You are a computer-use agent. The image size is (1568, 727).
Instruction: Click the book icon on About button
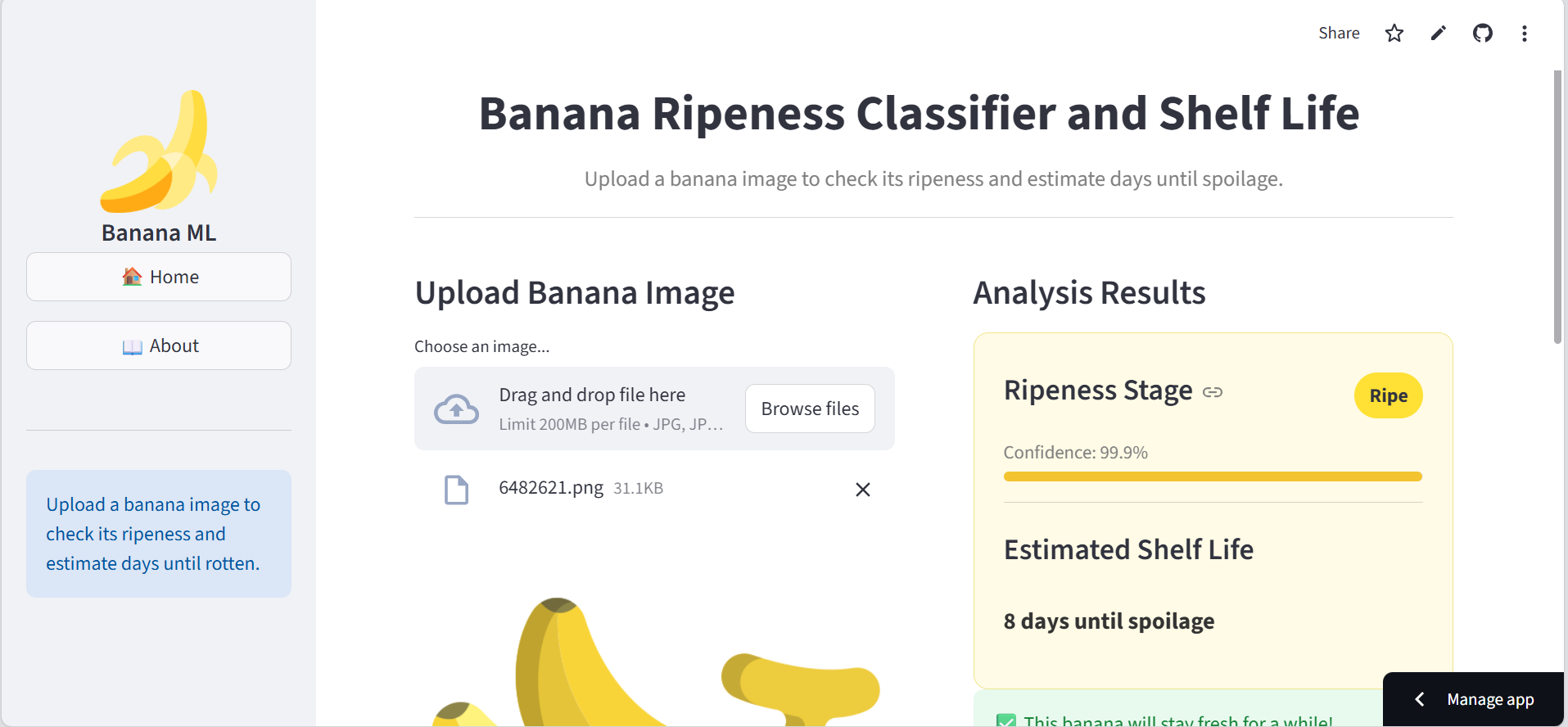tap(132, 345)
